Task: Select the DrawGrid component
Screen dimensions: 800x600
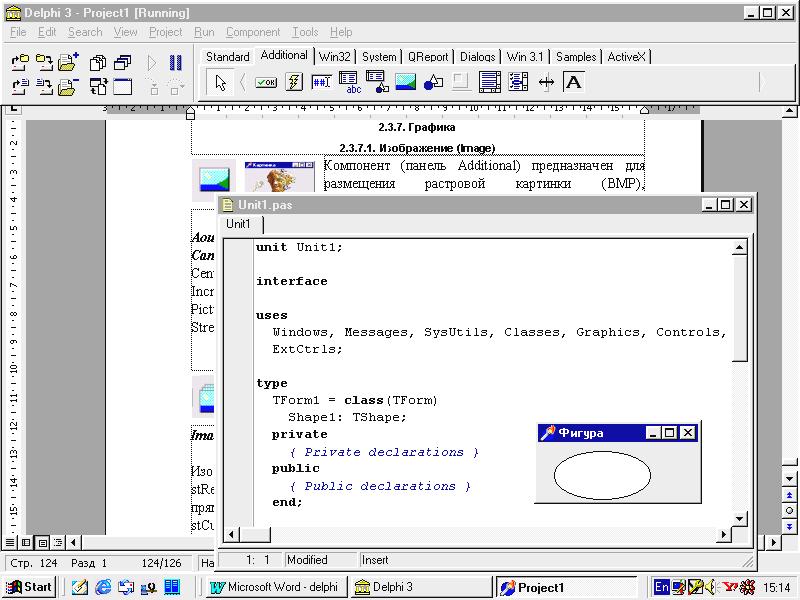Action: [x=377, y=82]
